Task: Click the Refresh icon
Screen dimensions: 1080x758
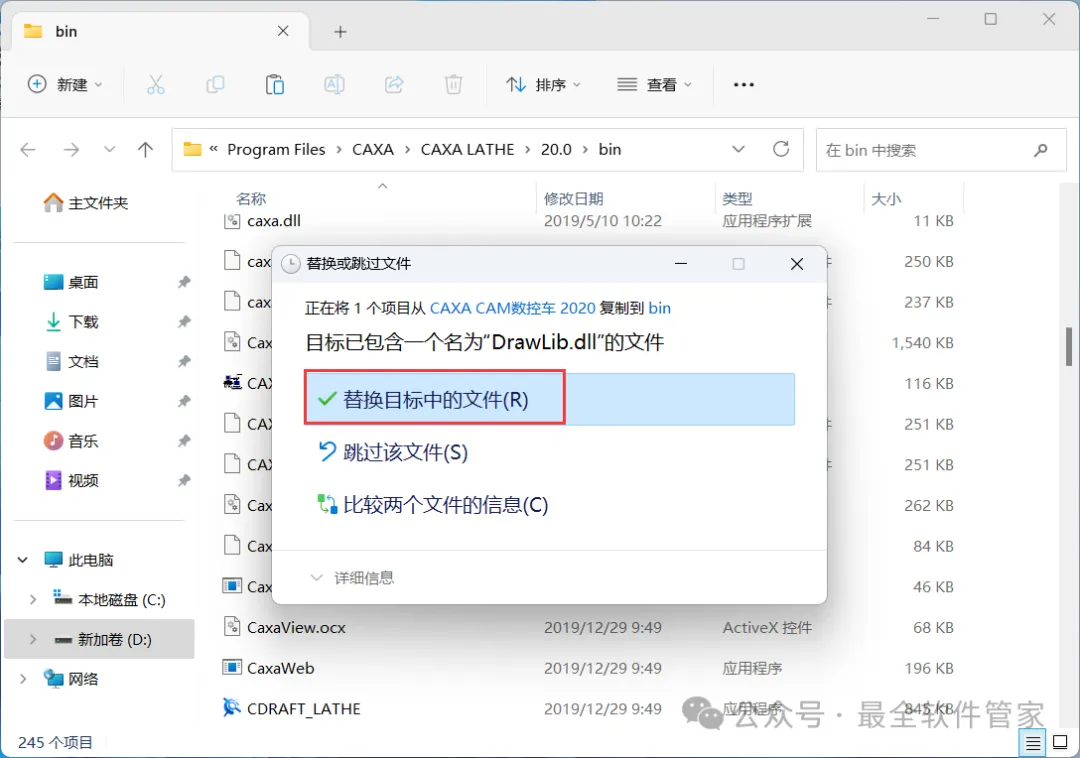Action: (781, 149)
